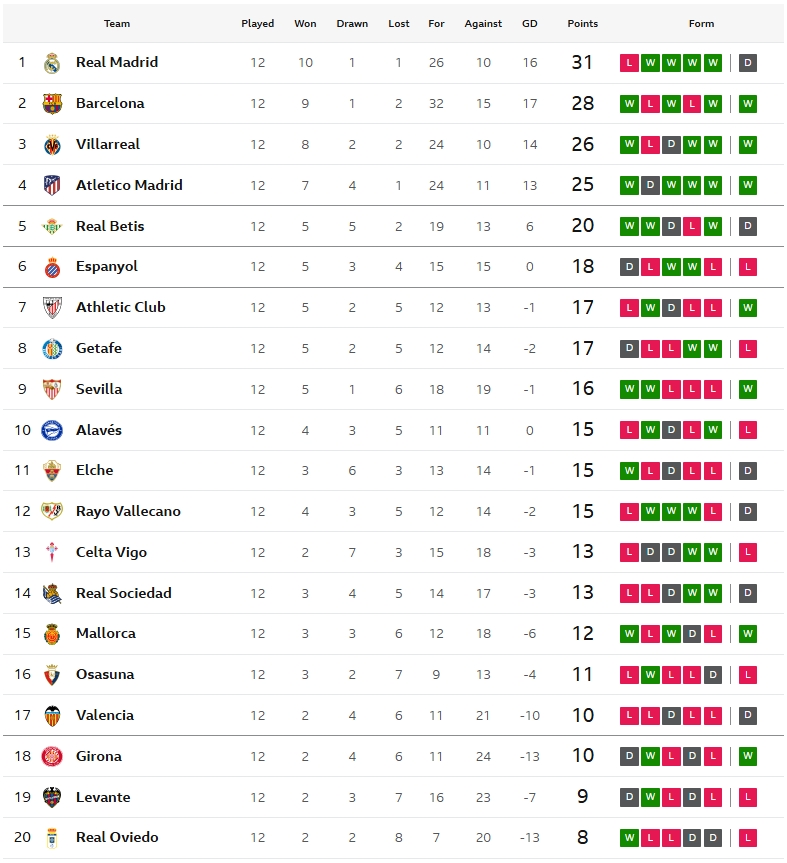Click the Villarreal club crest
The image size is (787, 863).
point(52,145)
